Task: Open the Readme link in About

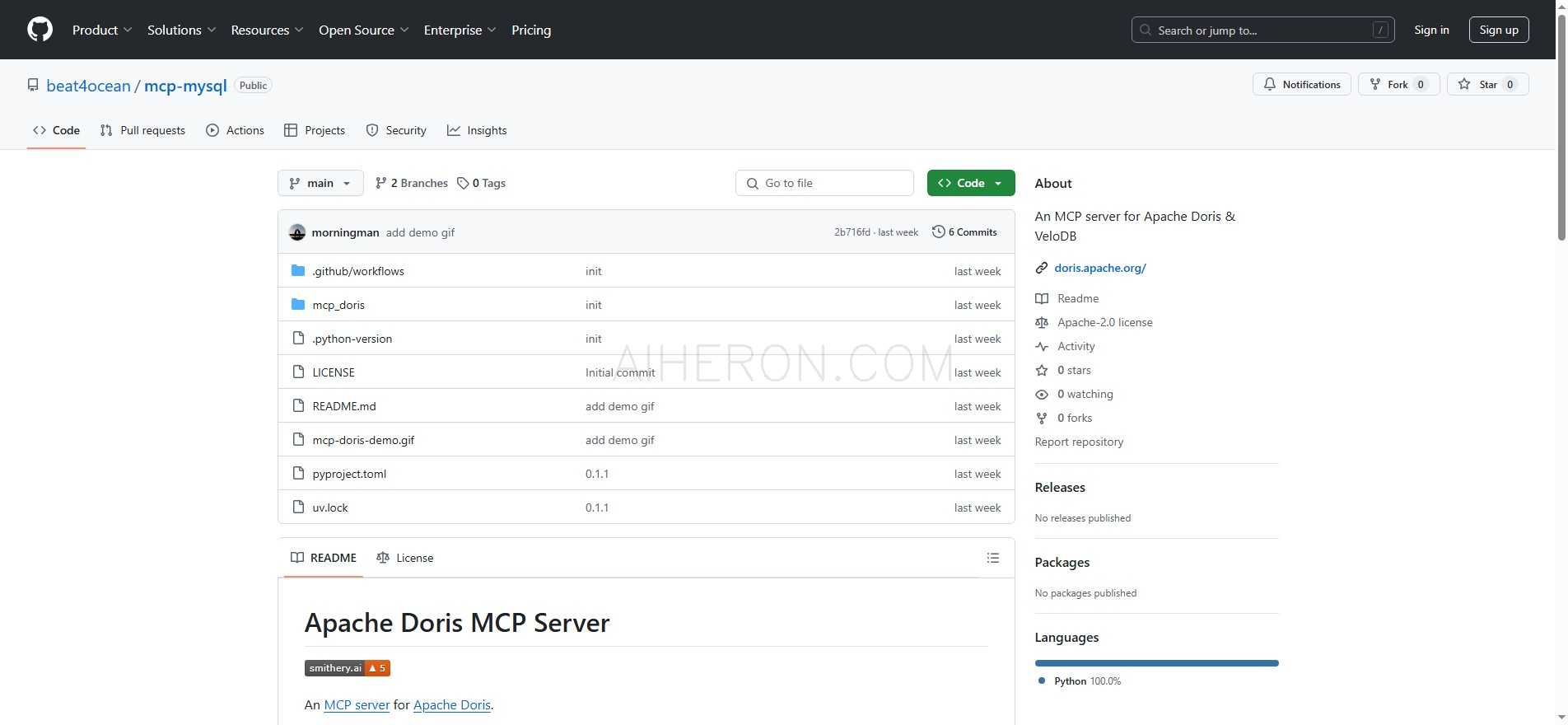Action: click(x=1067, y=298)
